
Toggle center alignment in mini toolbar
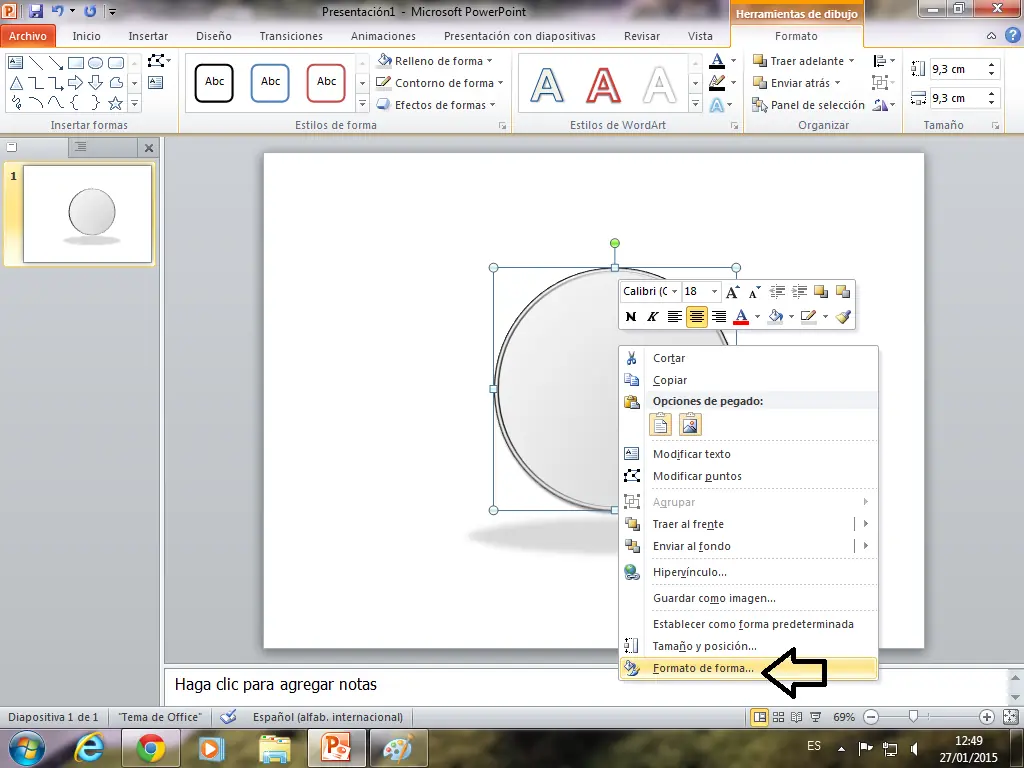(697, 317)
